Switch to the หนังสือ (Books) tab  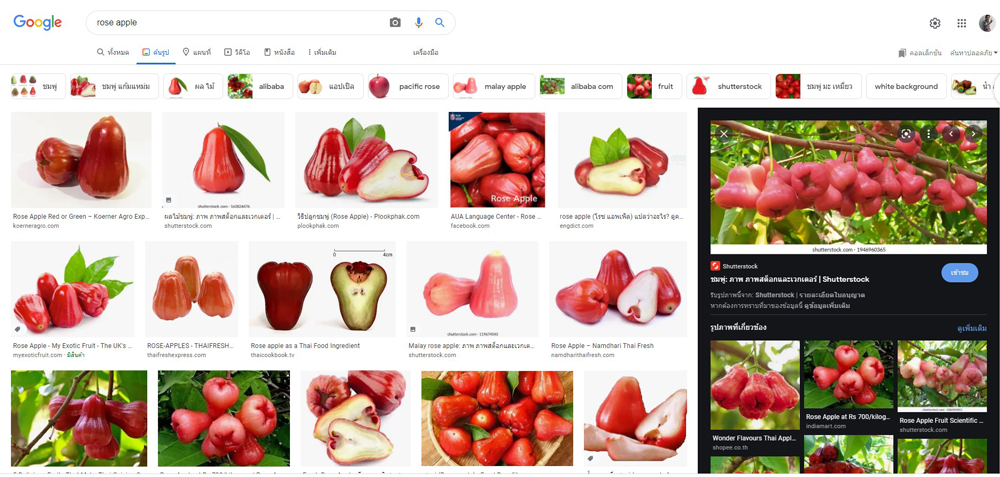pyautogui.click(x=279, y=52)
